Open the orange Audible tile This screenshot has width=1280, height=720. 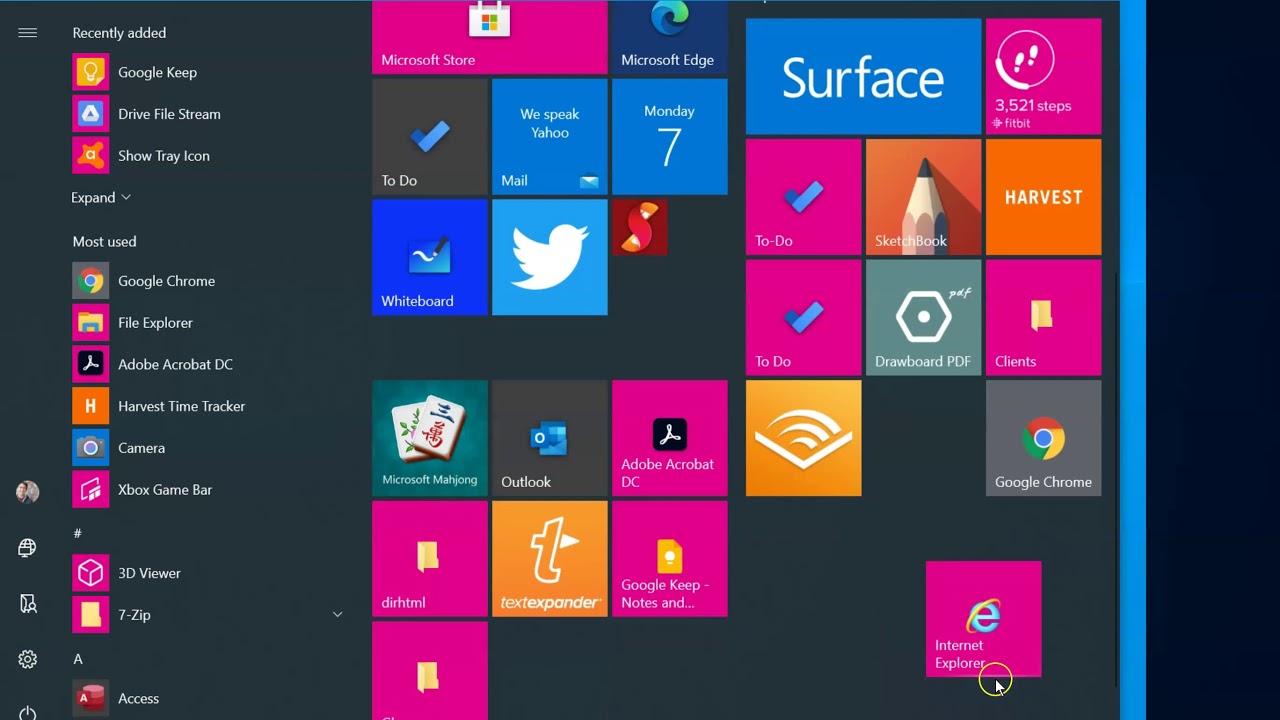pyautogui.click(x=803, y=438)
